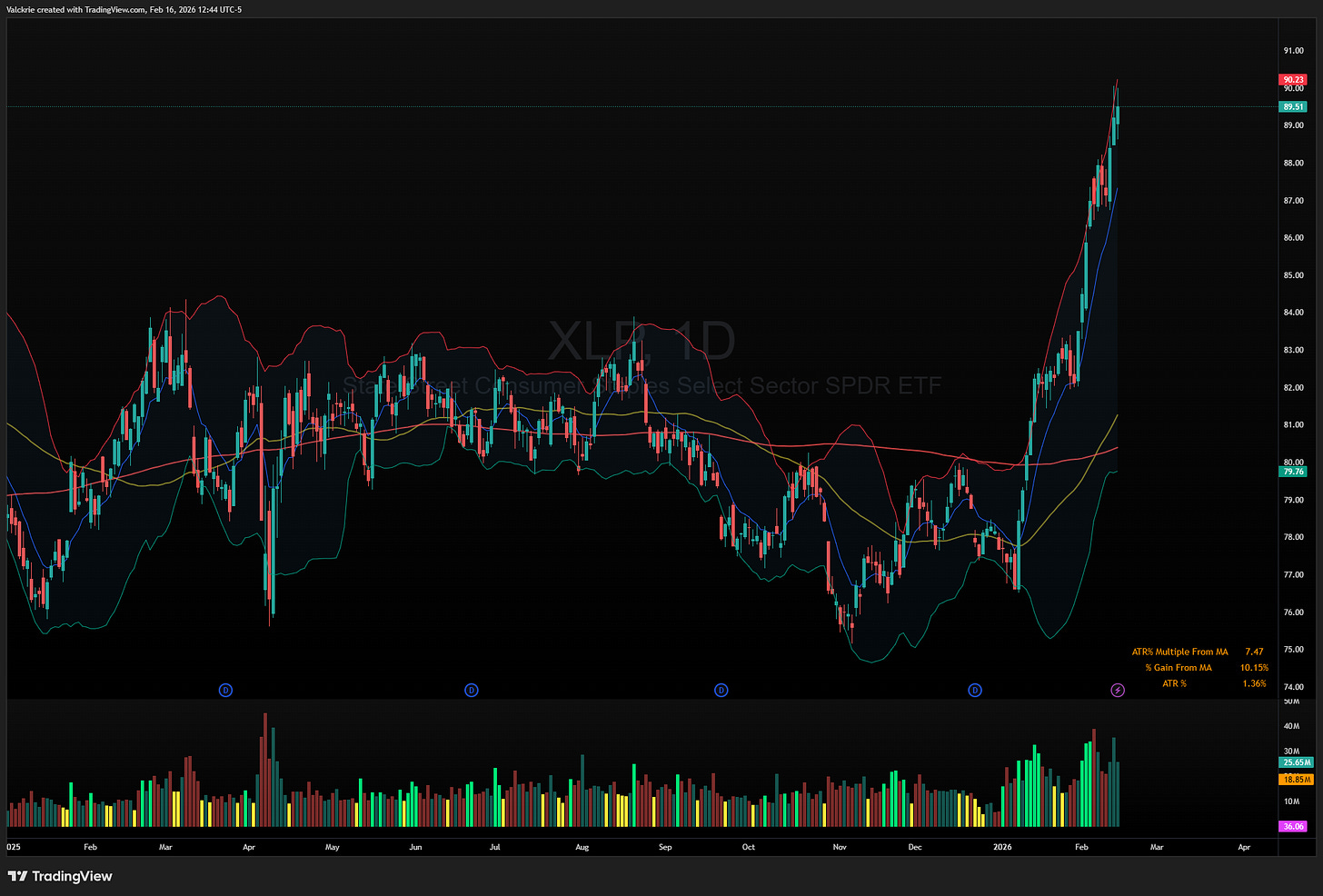Click the 10.15% indicator value

pos(1254,668)
